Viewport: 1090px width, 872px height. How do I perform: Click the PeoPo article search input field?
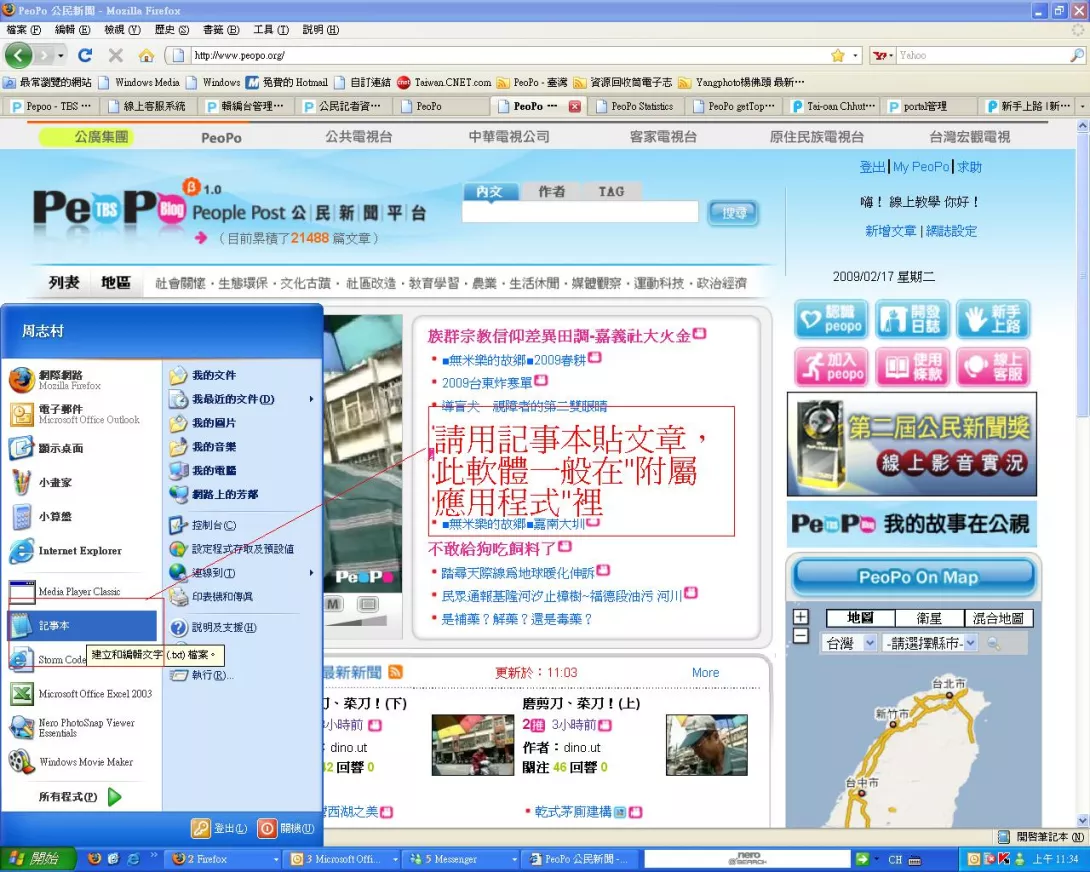coord(580,212)
